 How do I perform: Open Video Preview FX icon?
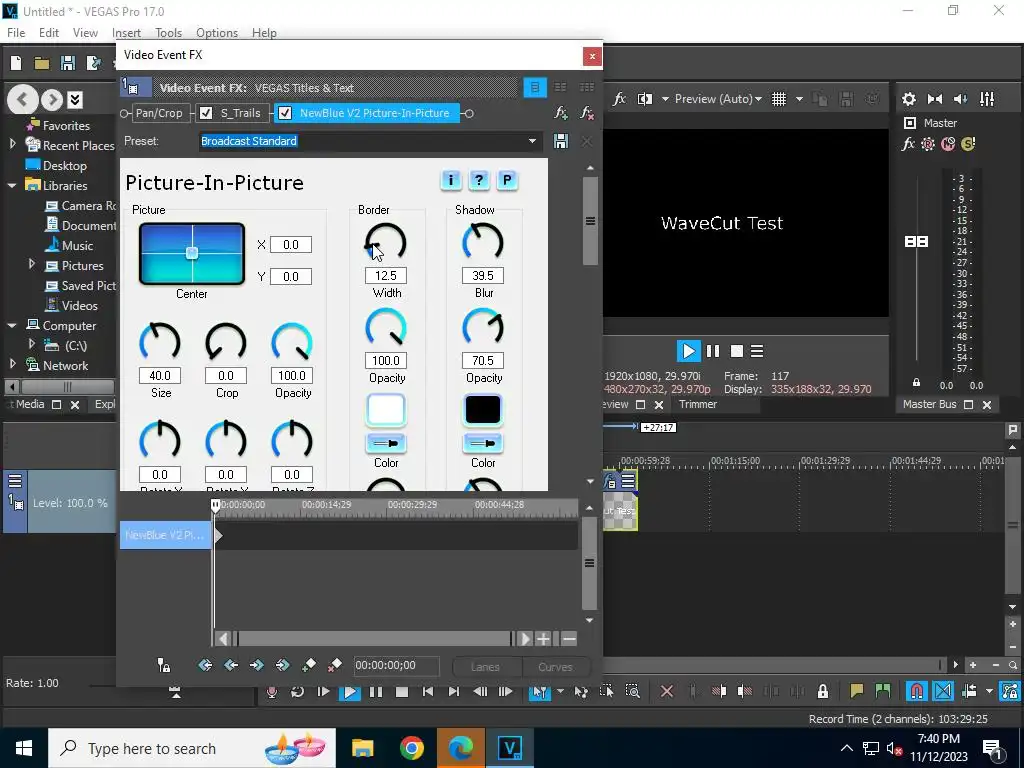[619, 99]
